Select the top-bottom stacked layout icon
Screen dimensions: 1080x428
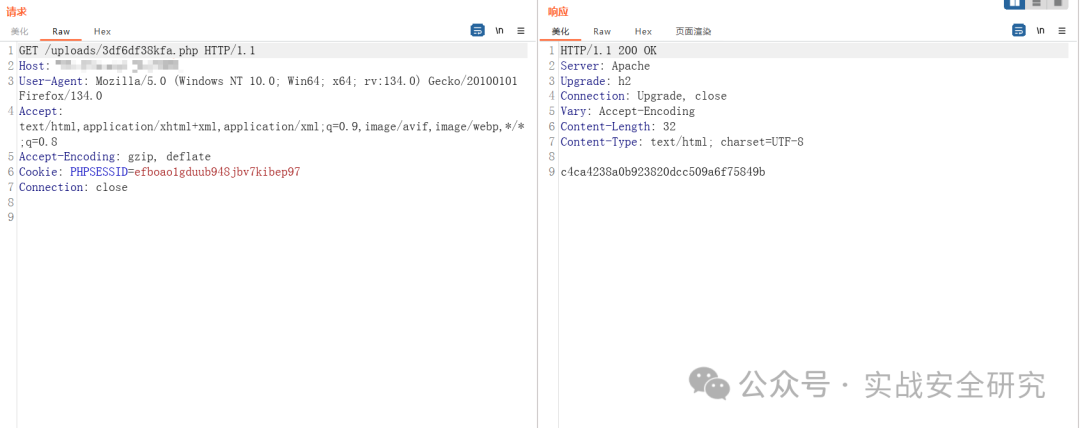click(1037, 3)
